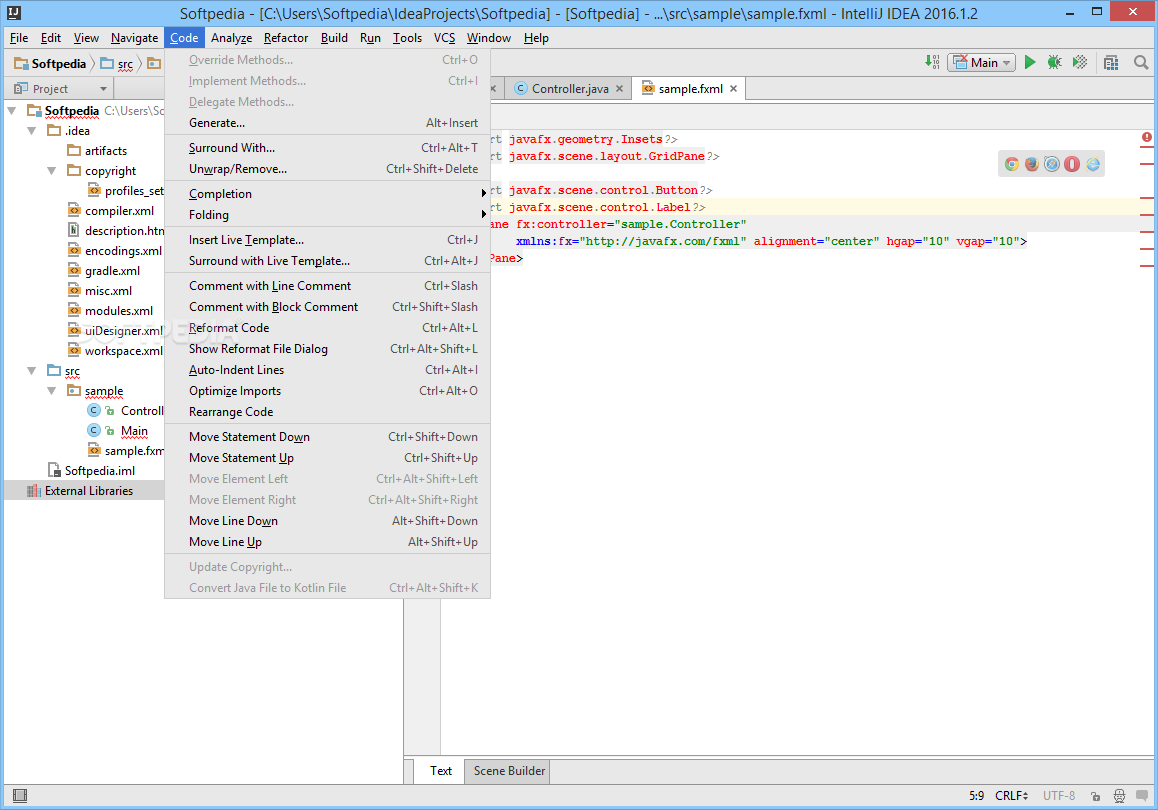Choose Insert Live Template... entry
The image size is (1158, 810).
[328, 240]
